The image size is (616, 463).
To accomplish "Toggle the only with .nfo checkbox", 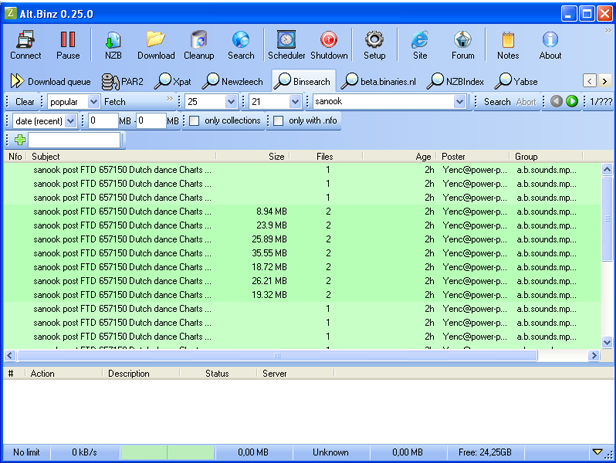I will point(278,121).
